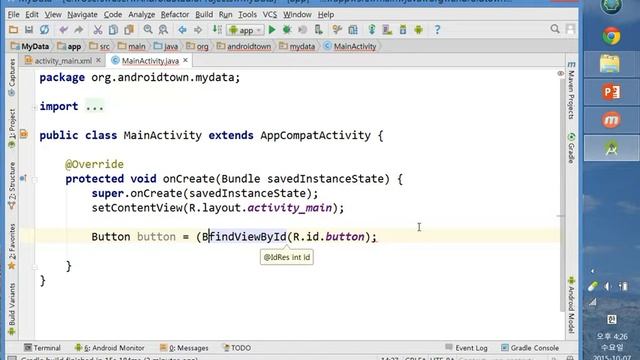Navigate Back with the blue left arrow
This screenshot has height=360, width=640.
(182, 30)
